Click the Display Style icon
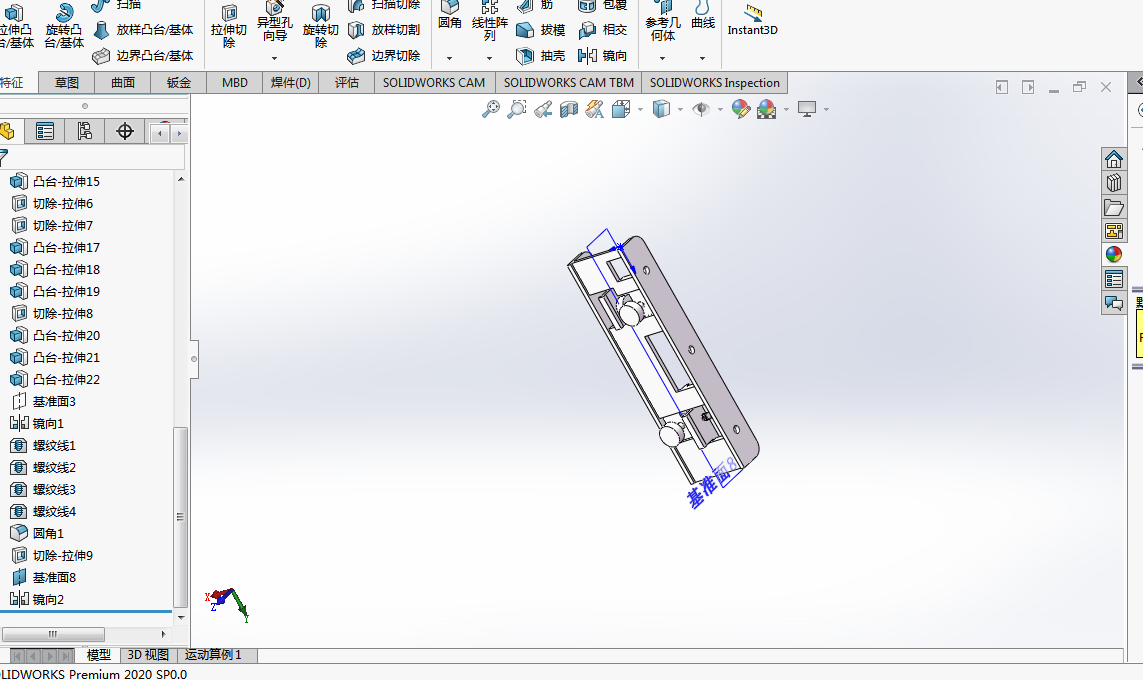Image resolution: width=1143 pixels, height=680 pixels. 661,109
